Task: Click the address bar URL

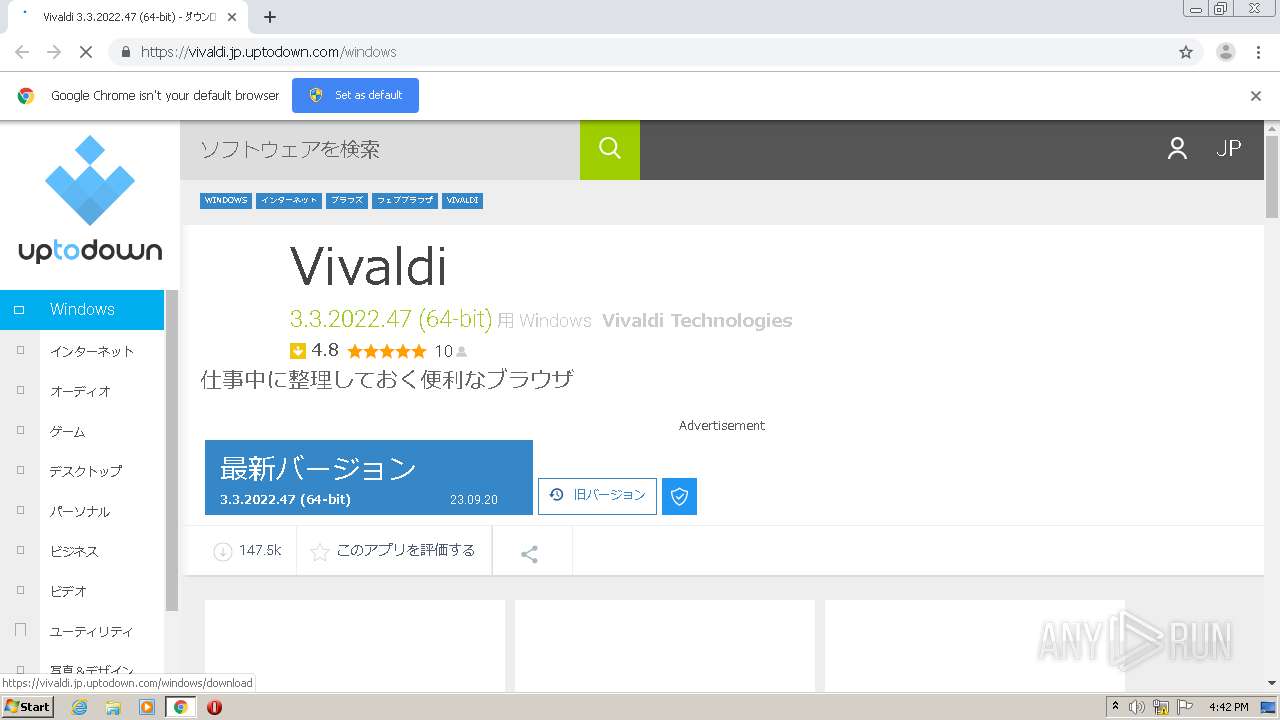Action: [x=268, y=52]
